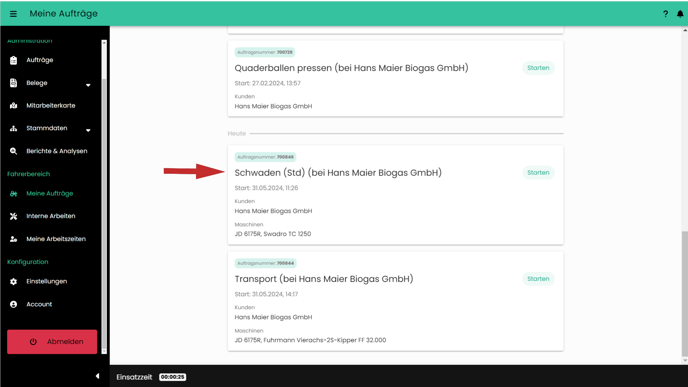Click the Belege document icon
Screen dimensions: 688x387
click(14, 83)
